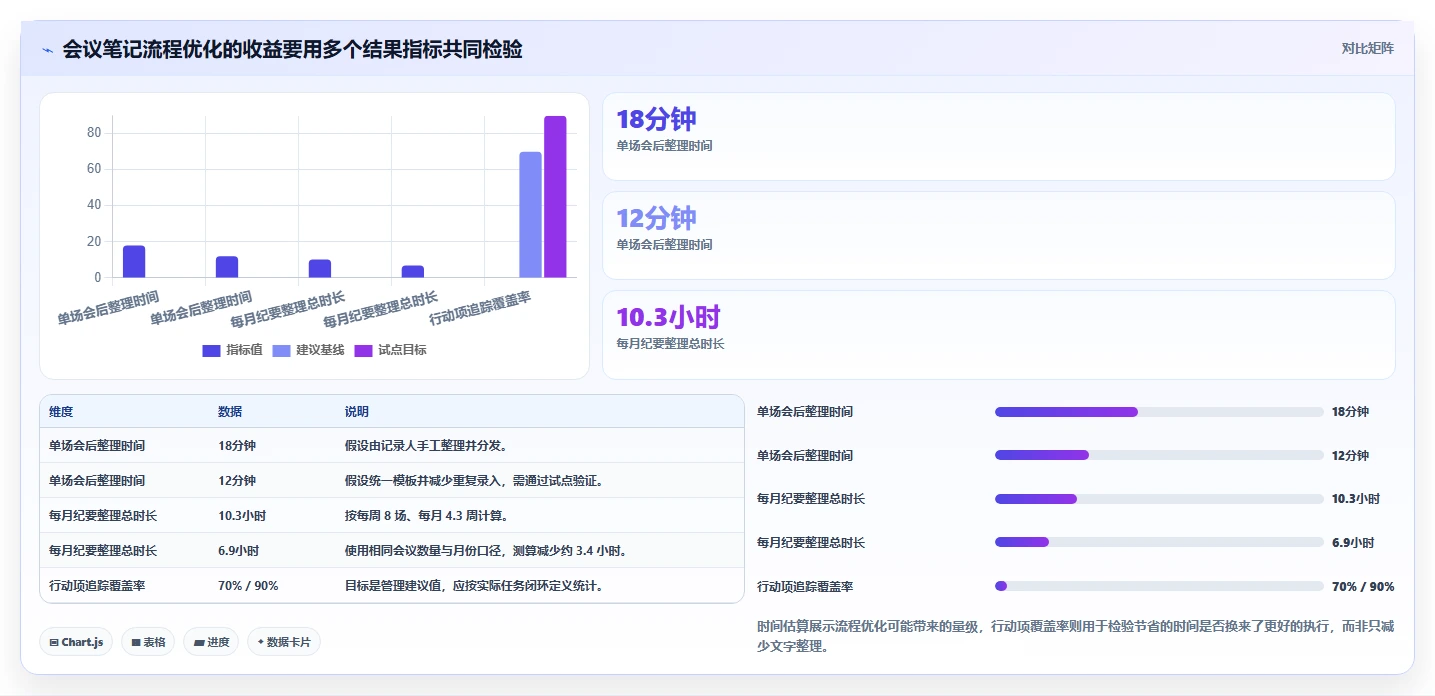Click the 单场会后整理时间 caption under 18分钟 card
The height and width of the screenshot is (696, 1435).
coord(664,146)
